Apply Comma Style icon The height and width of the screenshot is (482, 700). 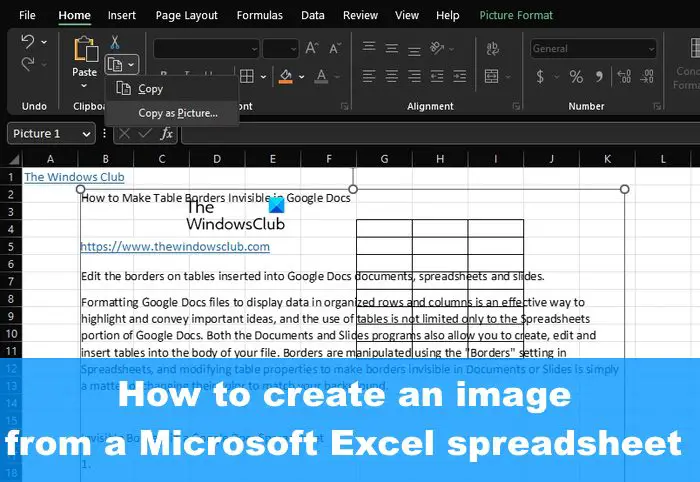point(600,77)
